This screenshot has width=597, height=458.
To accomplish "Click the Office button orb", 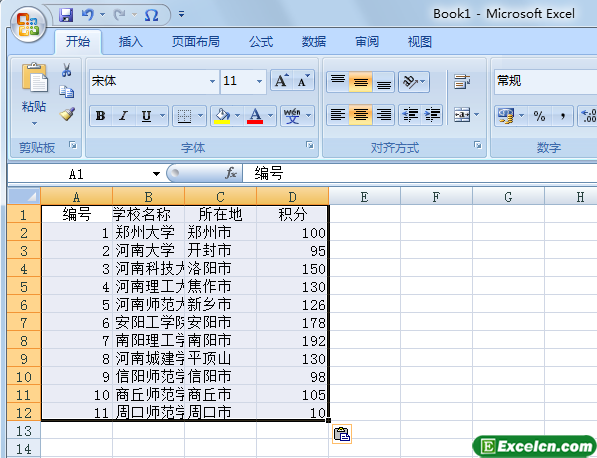I will pyautogui.click(x=28, y=25).
